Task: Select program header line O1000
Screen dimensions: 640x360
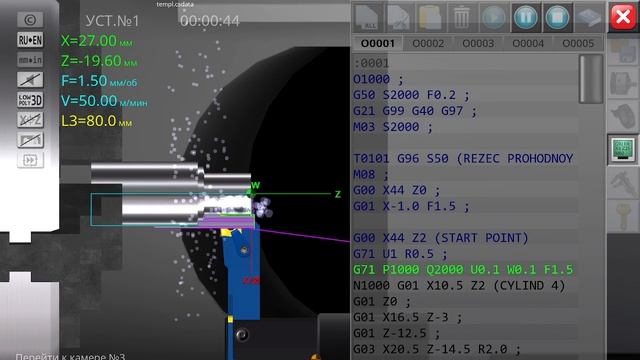Action: click(x=378, y=79)
